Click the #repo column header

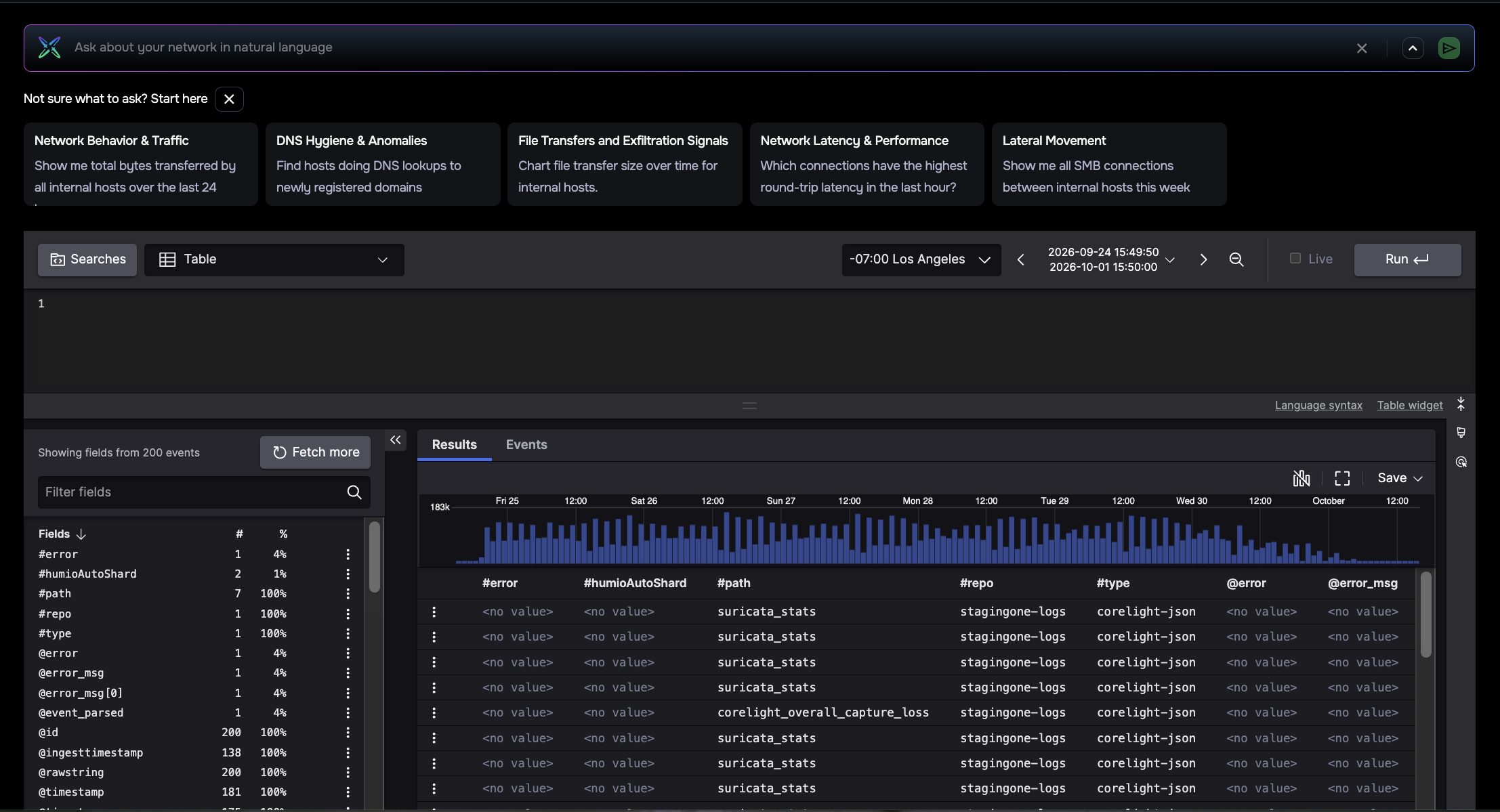[x=976, y=583]
